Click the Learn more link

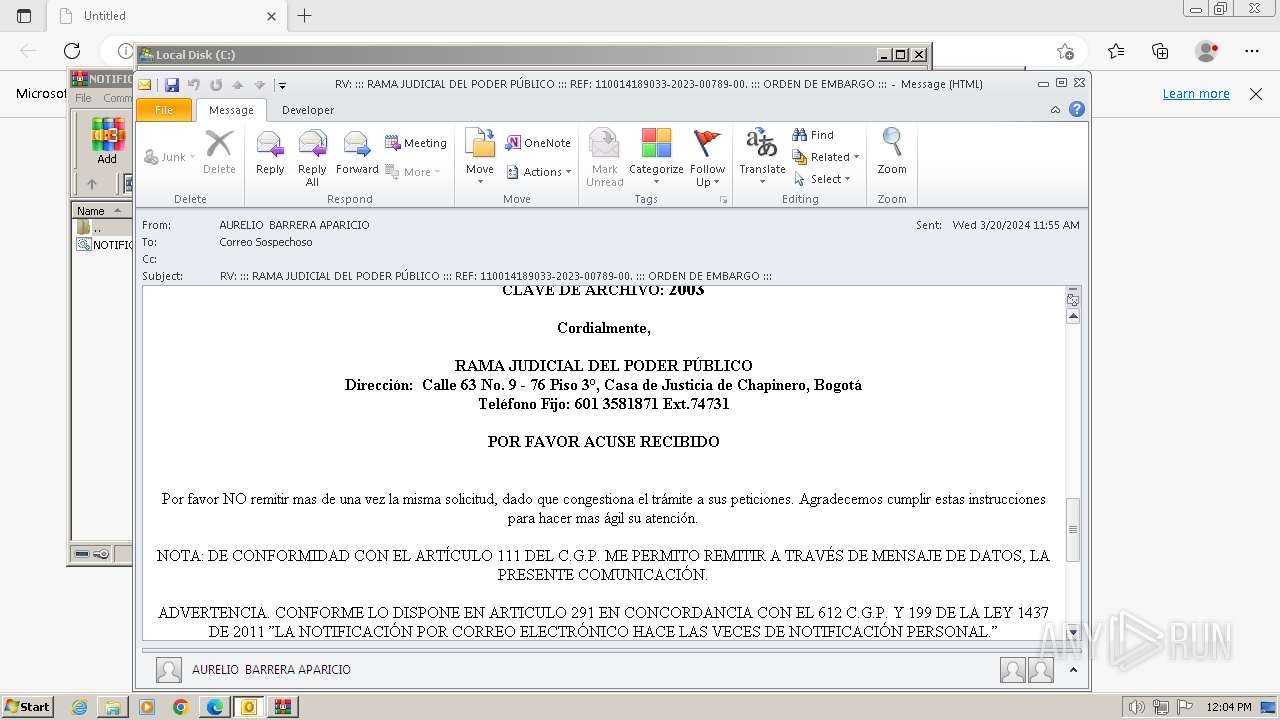click(x=1196, y=93)
